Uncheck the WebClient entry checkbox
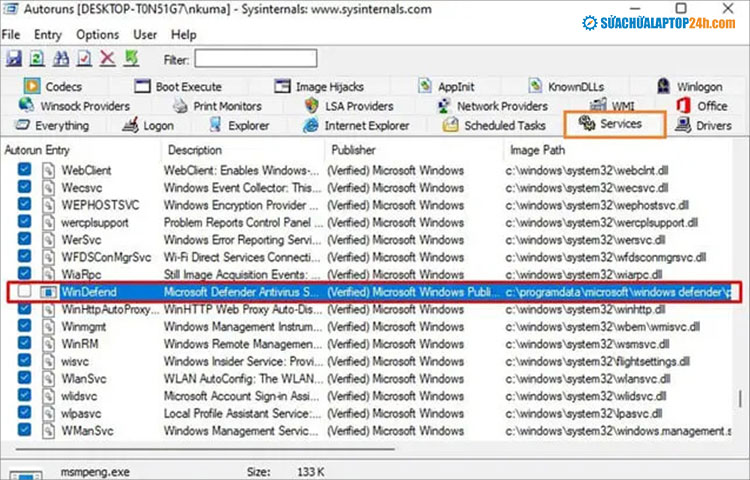Screen dimensions: 750x480 tap(24, 169)
